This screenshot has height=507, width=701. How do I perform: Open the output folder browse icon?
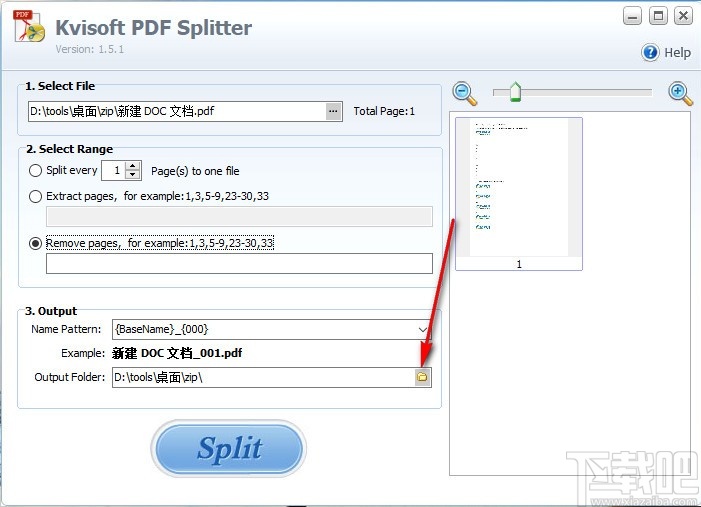422,377
